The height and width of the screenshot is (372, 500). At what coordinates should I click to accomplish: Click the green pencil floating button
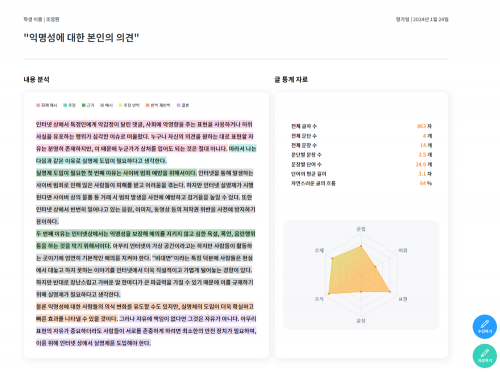(x=485, y=356)
